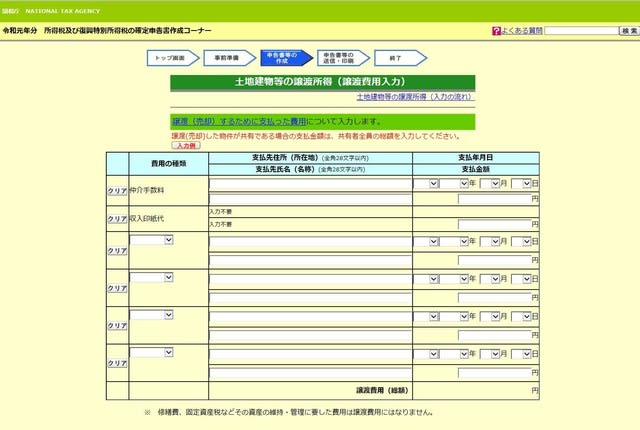The width and height of the screenshot is (640, 430).
Task: Open day dropdown in sixth expense row
Action: click(x=521, y=354)
